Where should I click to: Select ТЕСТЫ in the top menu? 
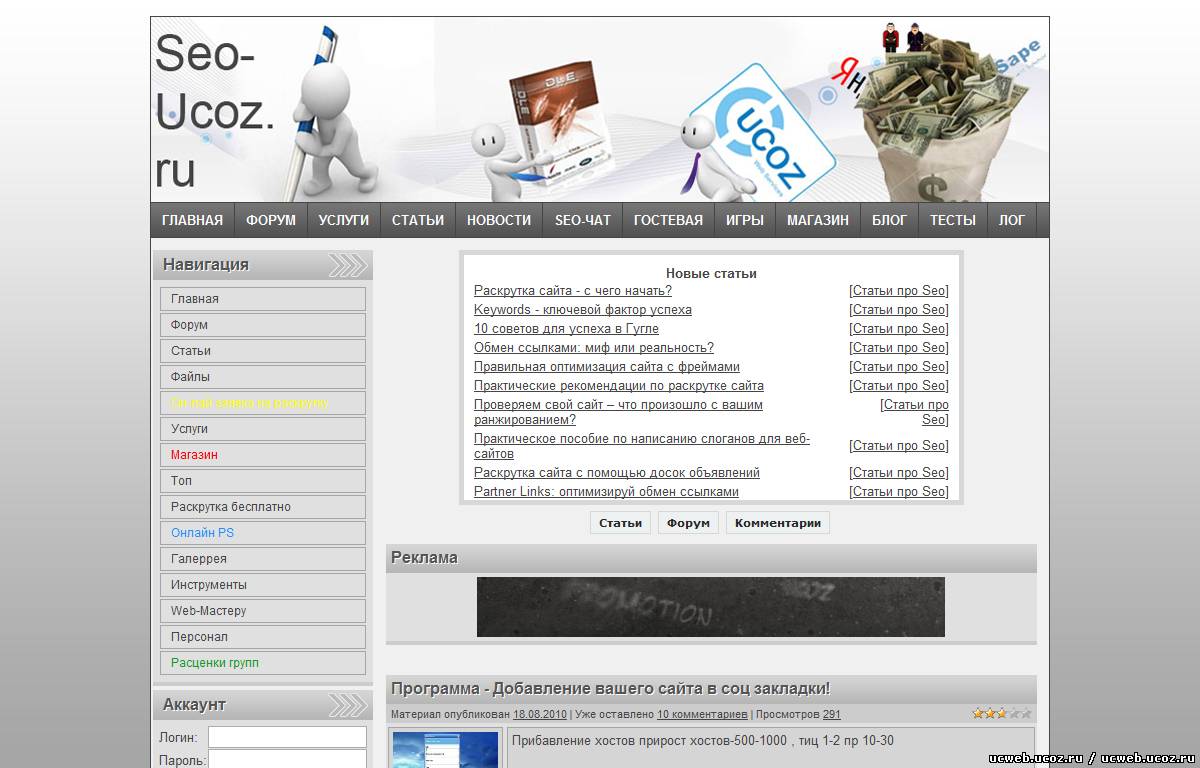coord(953,220)
